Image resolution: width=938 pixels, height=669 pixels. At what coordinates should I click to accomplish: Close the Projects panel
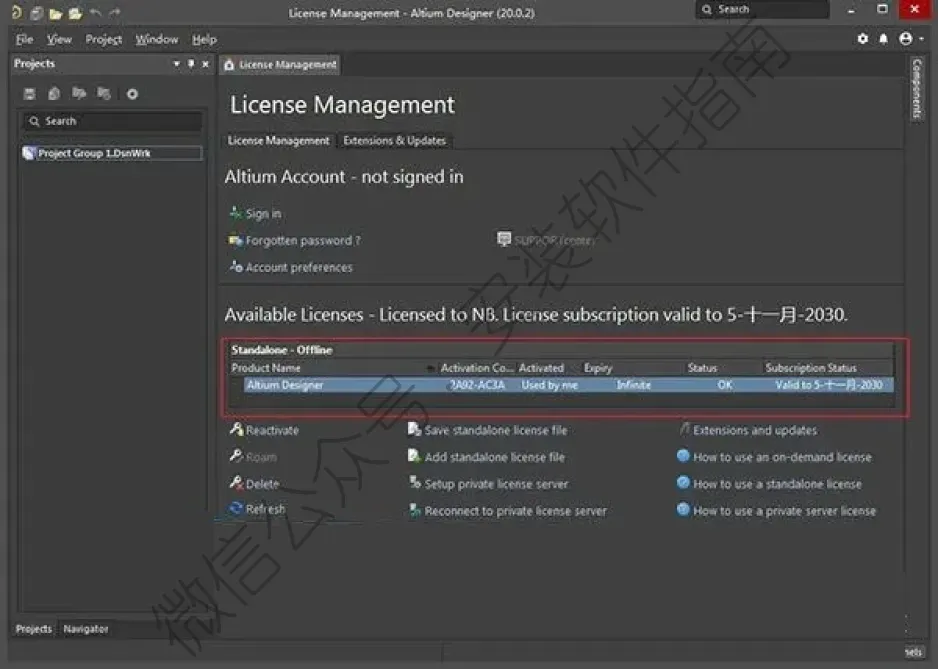click(205, 63)
